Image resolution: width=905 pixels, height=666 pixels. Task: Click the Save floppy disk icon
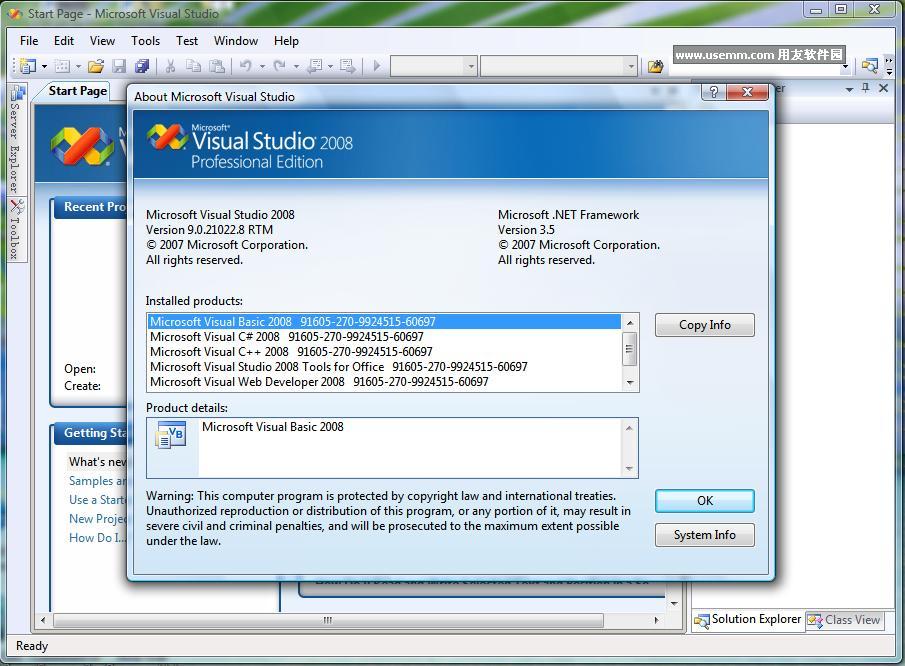pyautogui.click(x=119, y=66)
